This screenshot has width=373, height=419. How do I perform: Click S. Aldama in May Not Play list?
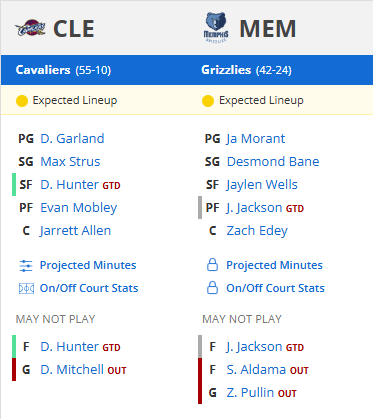click(x=256, y=370)
